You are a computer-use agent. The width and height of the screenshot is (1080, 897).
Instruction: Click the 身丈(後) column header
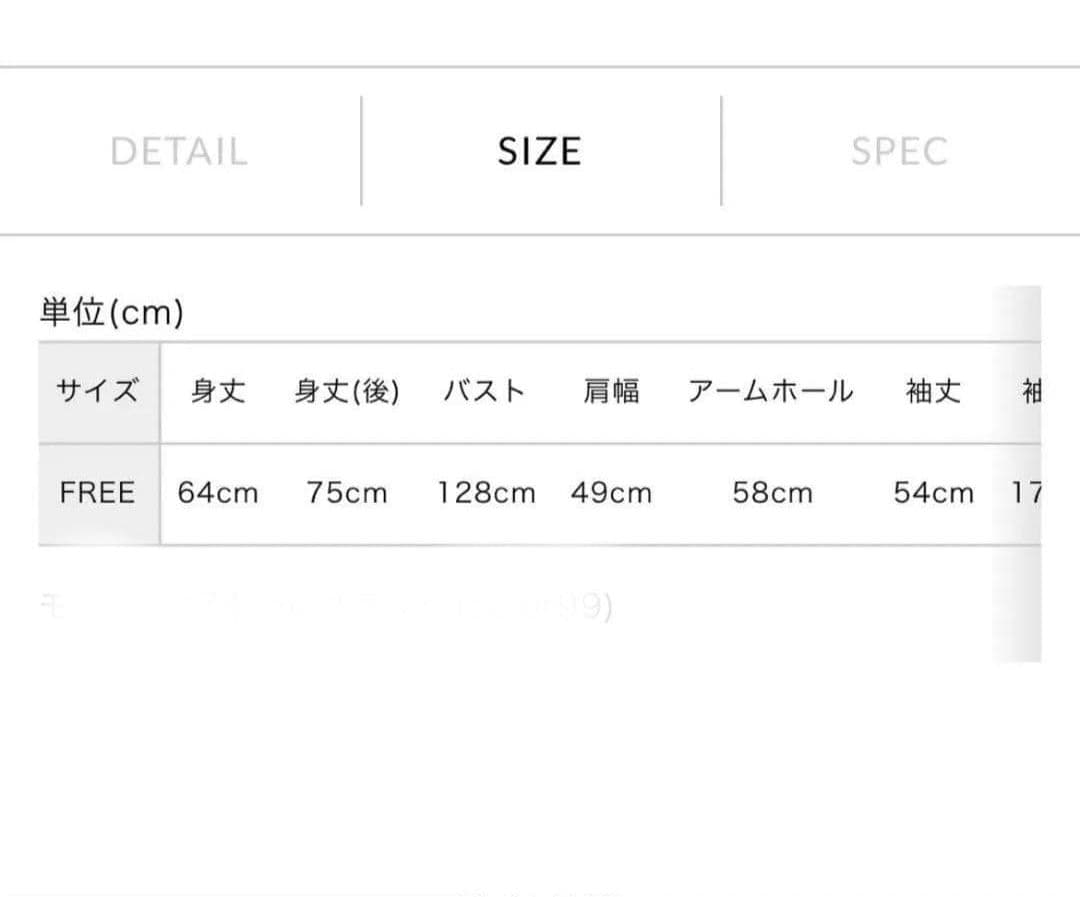point(347,391)
